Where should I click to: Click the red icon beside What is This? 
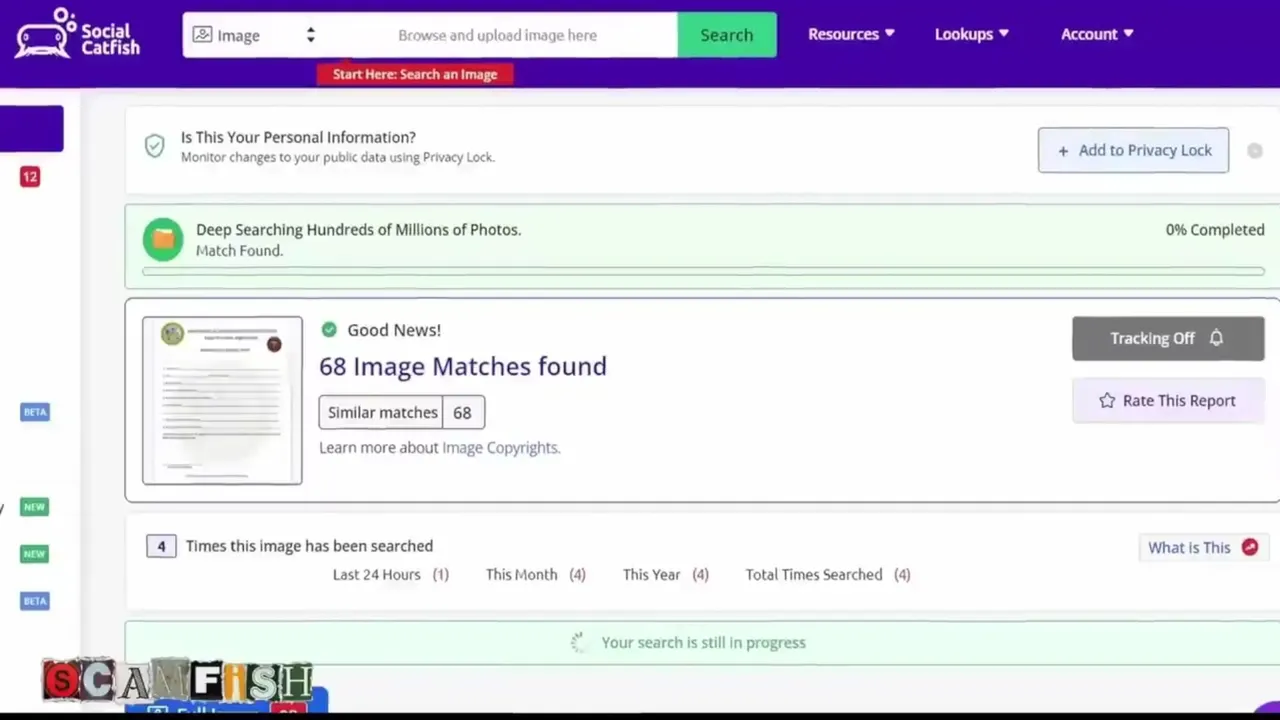coord(1250,547)
